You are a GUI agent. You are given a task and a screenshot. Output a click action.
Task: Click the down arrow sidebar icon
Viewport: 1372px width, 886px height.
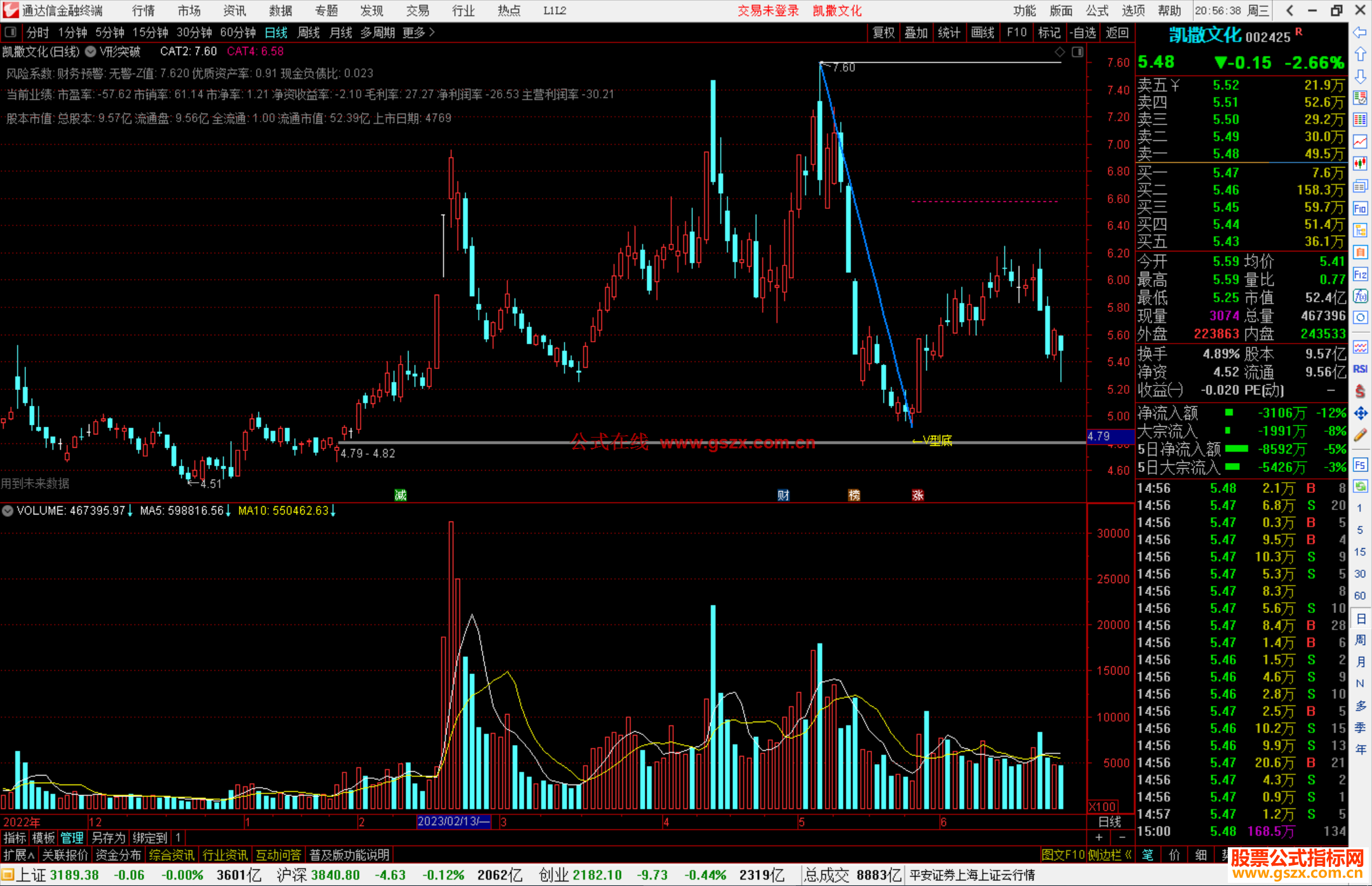[x=1360, y=76]
